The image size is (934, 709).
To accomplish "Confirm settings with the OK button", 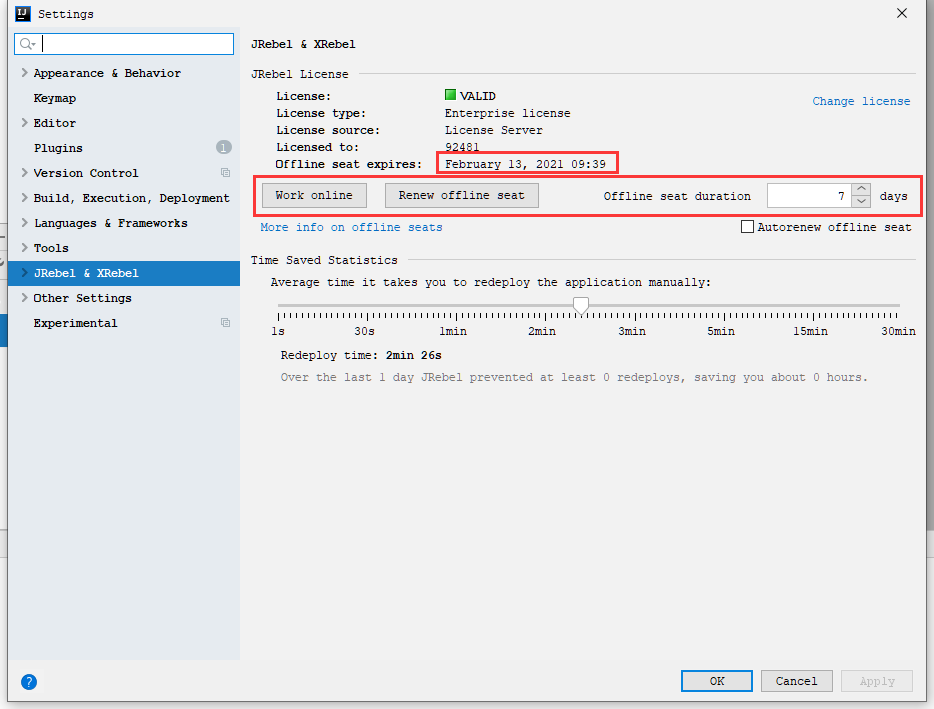I will (717, 681).
